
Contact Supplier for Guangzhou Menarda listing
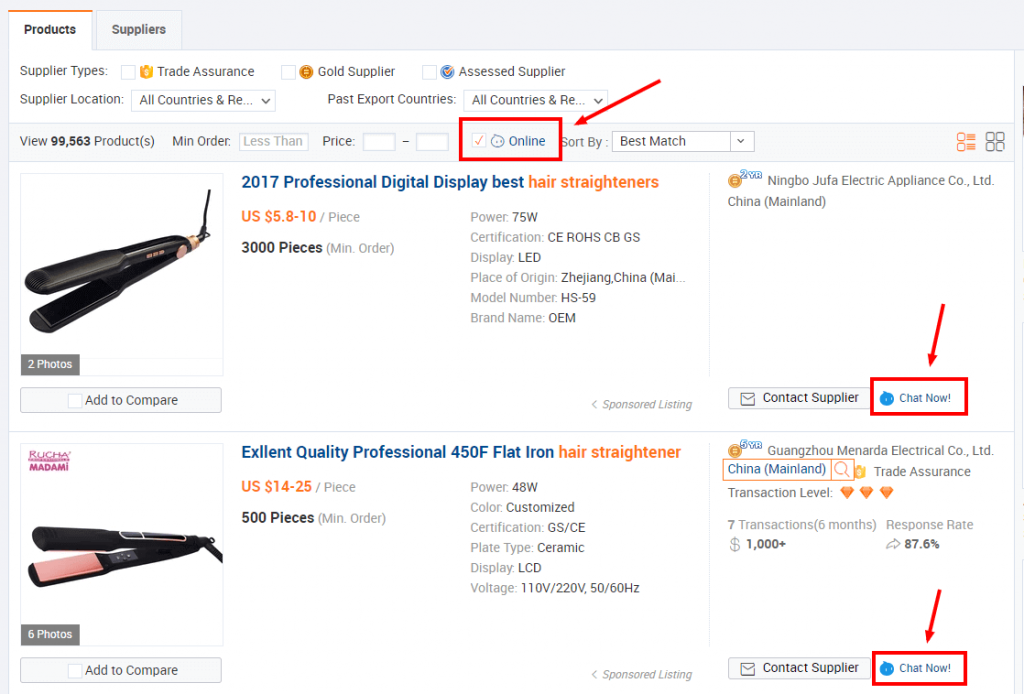799,668
